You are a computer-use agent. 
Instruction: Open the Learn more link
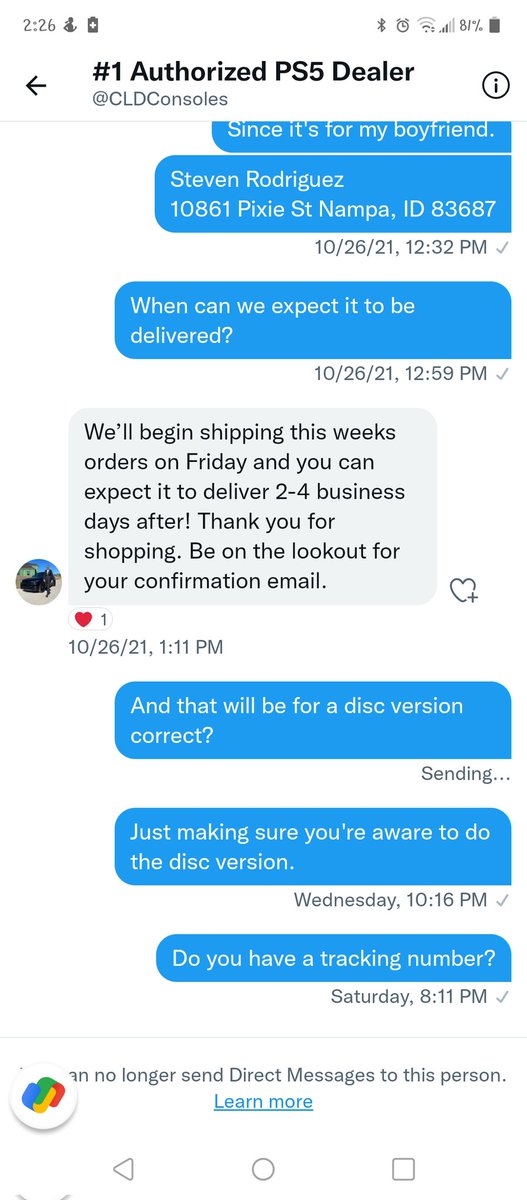(263, 1101)
